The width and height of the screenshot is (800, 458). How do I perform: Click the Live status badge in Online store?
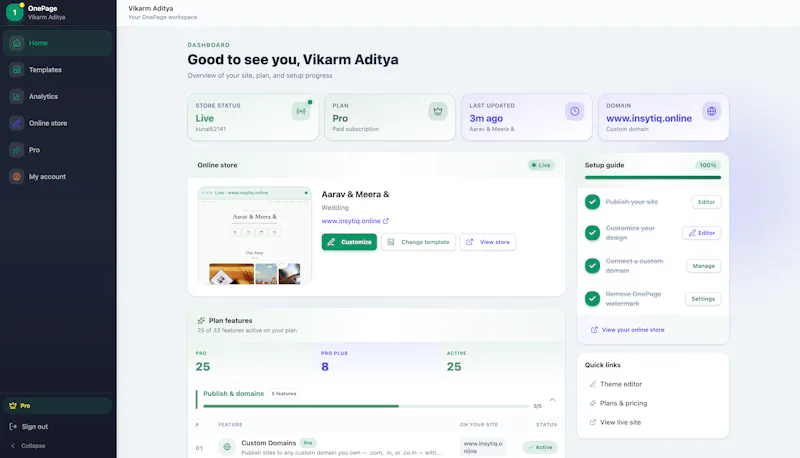pyautogui.click(x=541, y=165)
